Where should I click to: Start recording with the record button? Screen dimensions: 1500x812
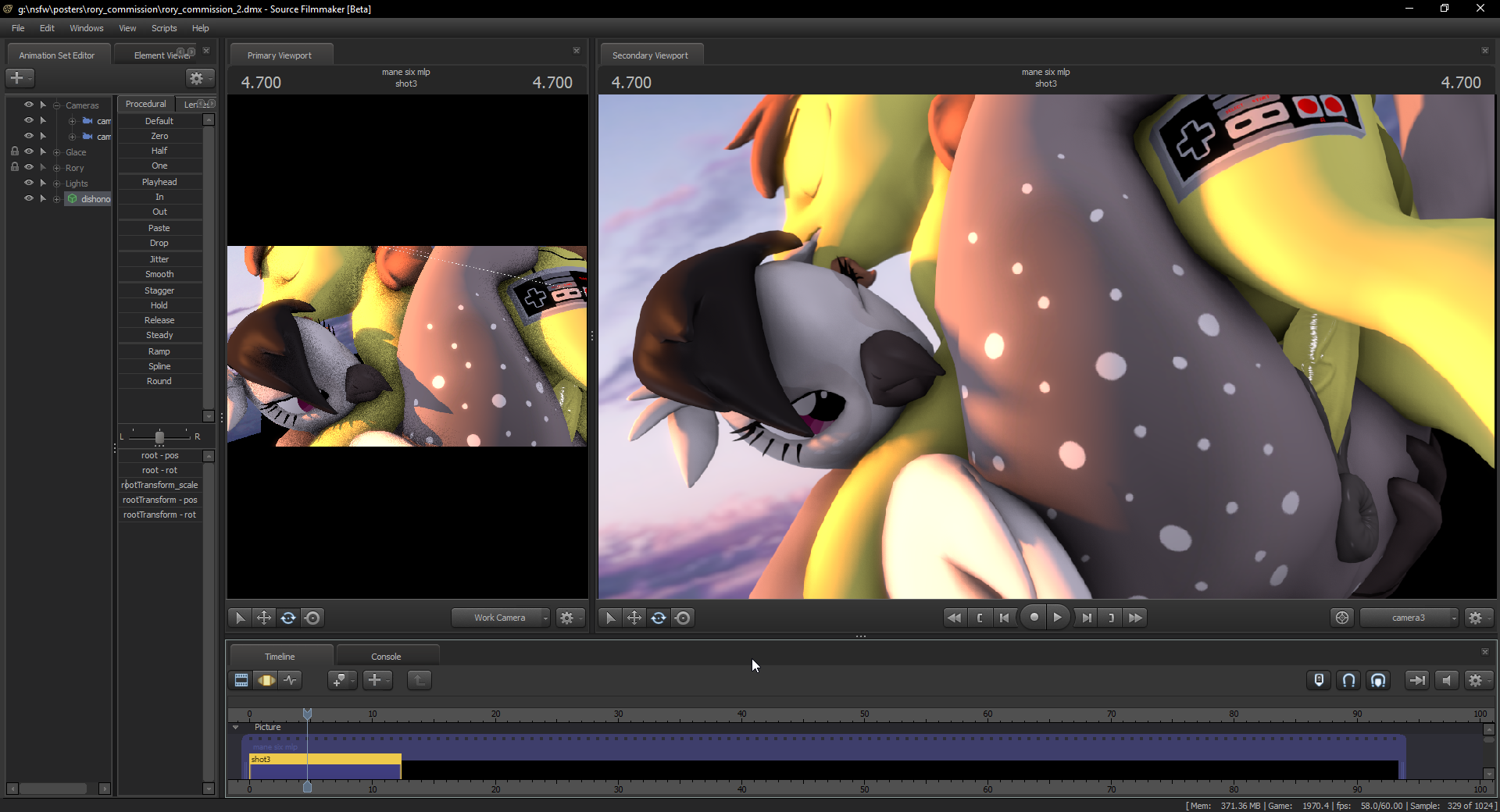point(1034,617)
